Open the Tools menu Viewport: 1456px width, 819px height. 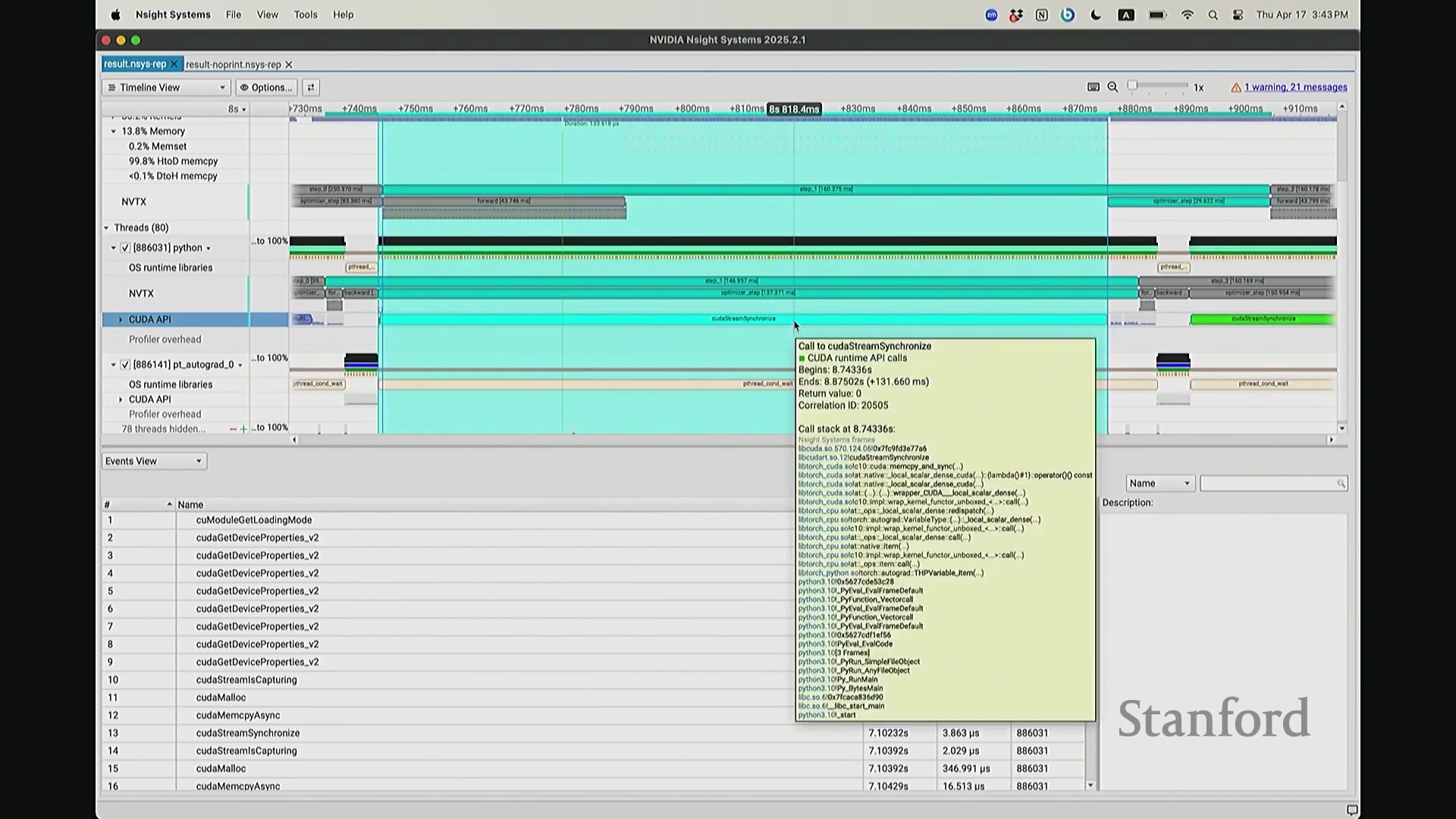pos(306,14)
